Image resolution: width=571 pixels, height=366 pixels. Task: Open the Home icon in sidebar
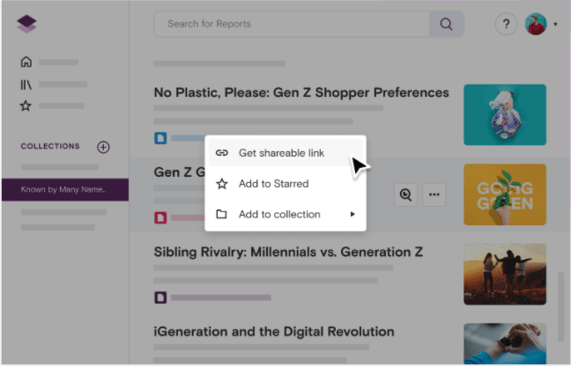coord(26,62)
